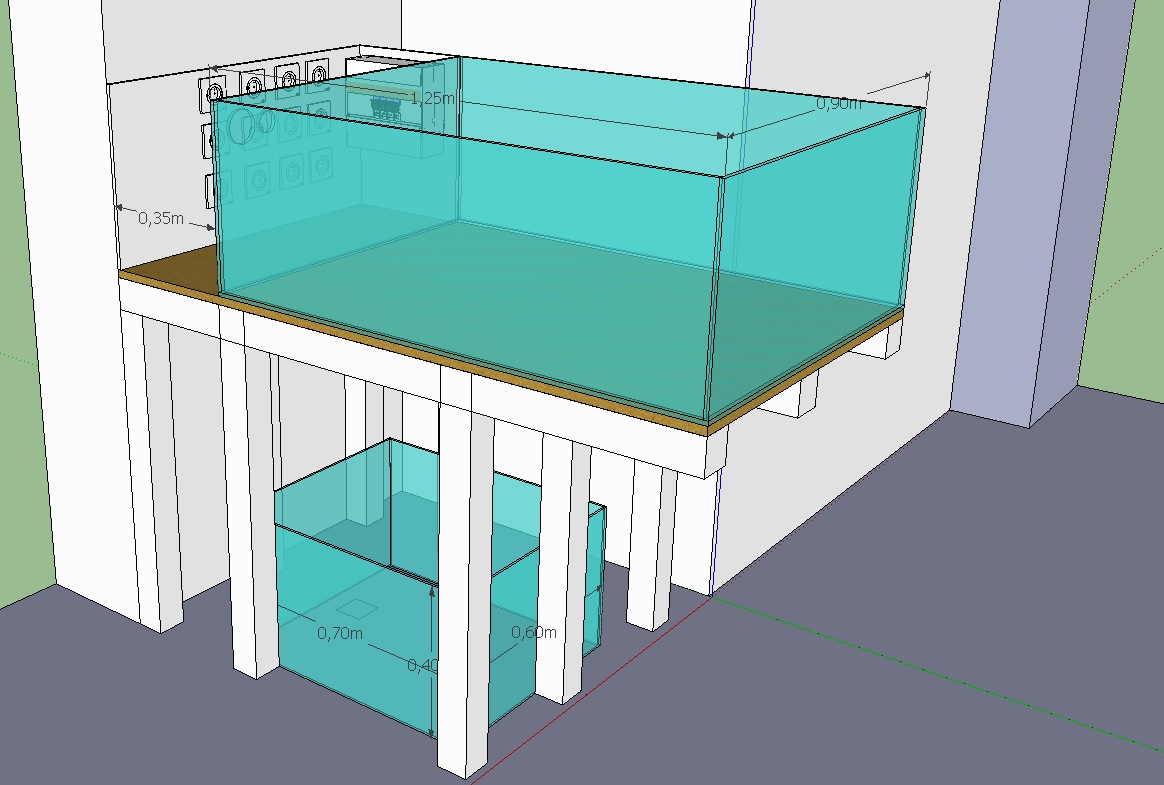This screenshot has height=785, width=1164.
Task: Select the 1,25m dimension label
Action: click(x=432, y=98)
